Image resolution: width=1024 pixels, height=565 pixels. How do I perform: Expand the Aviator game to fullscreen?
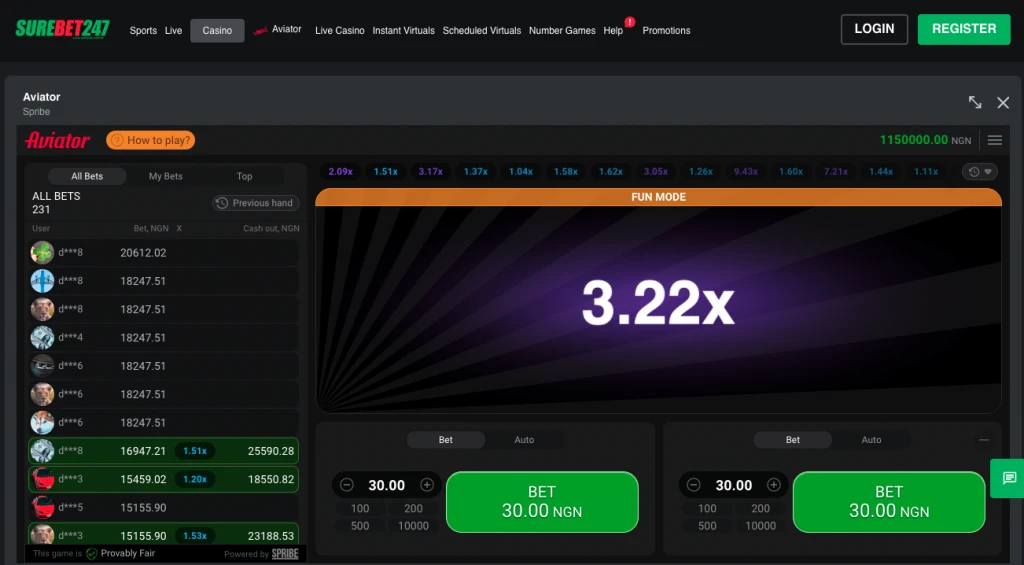point(975,103)
